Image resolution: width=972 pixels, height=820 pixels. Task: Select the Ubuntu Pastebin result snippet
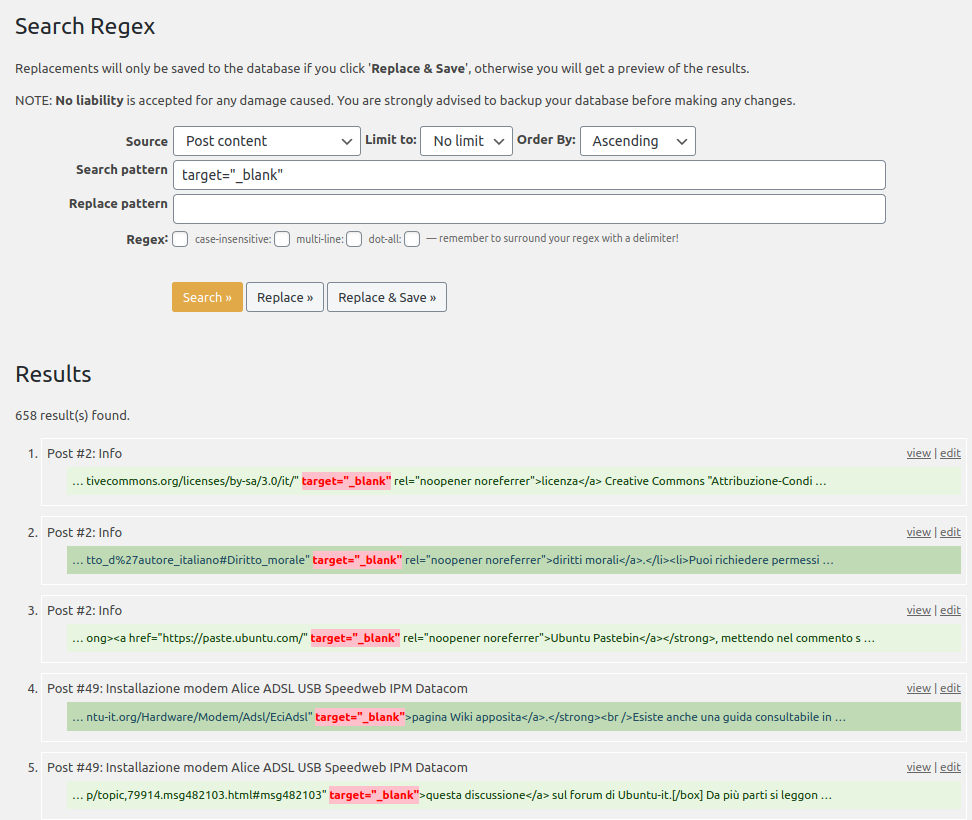point(514,638)
